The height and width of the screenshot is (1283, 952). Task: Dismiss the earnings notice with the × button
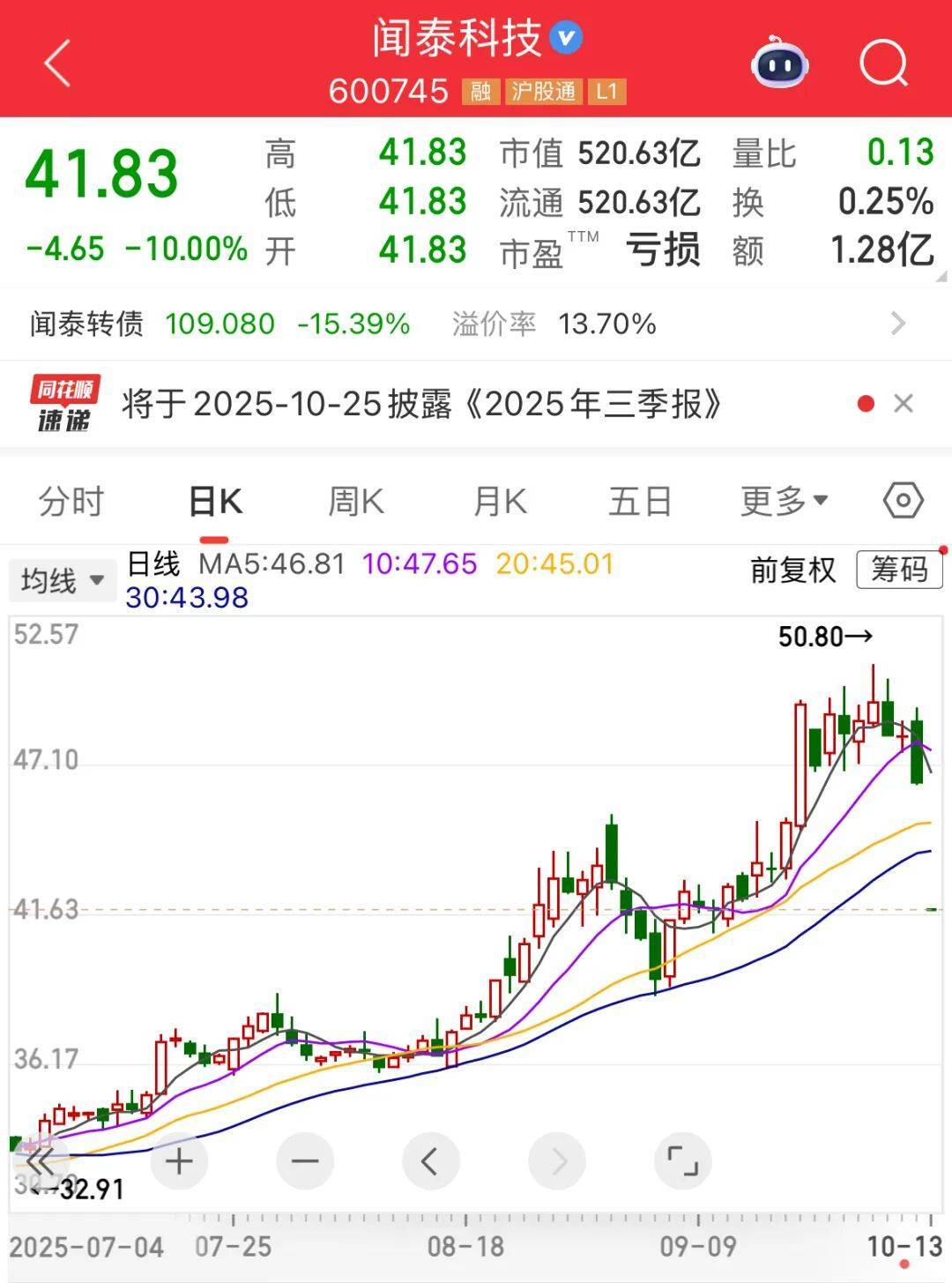(904, 403)
